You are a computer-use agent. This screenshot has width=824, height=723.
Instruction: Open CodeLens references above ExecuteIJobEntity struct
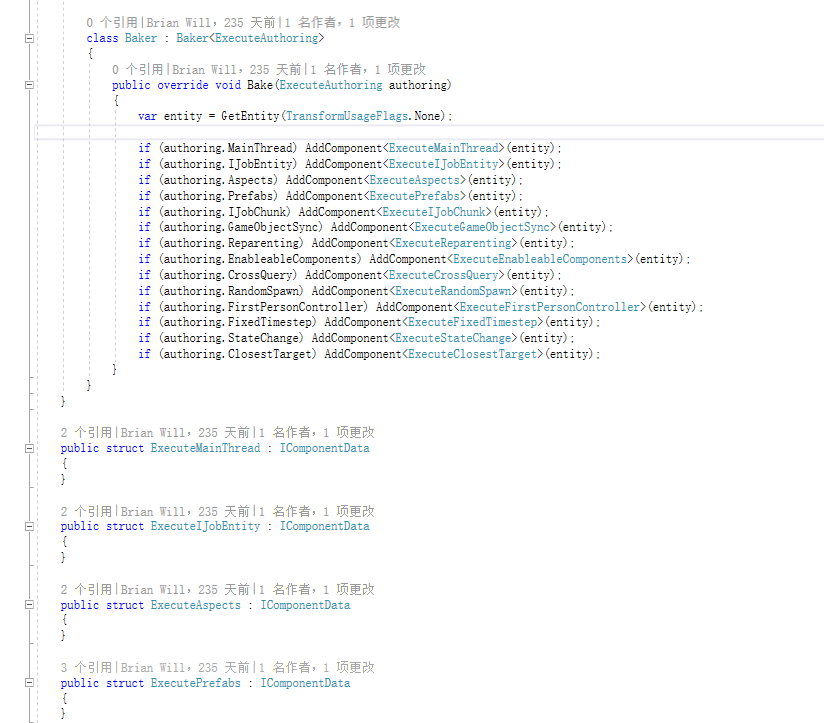[x=86, y=511]
